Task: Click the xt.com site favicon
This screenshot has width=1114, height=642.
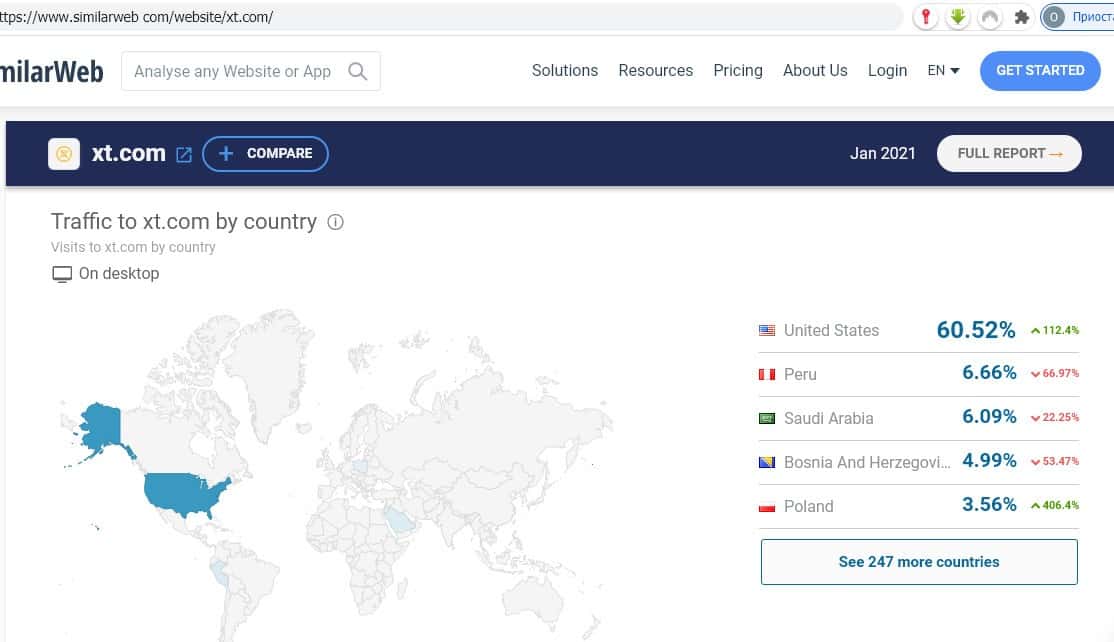Action: pyautogui.click(x=64, y=154)
